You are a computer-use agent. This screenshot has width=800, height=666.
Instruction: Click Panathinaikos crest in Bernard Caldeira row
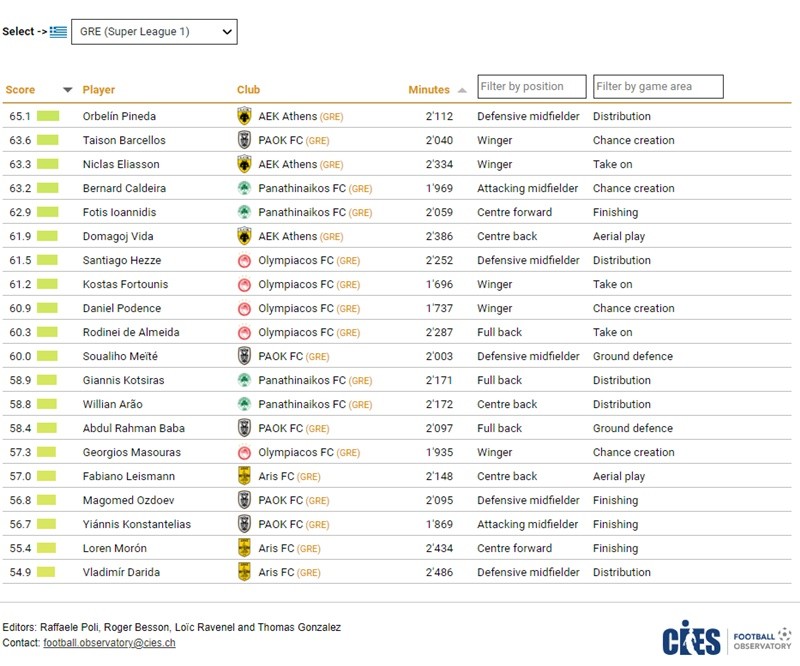(x=244, y=188)
